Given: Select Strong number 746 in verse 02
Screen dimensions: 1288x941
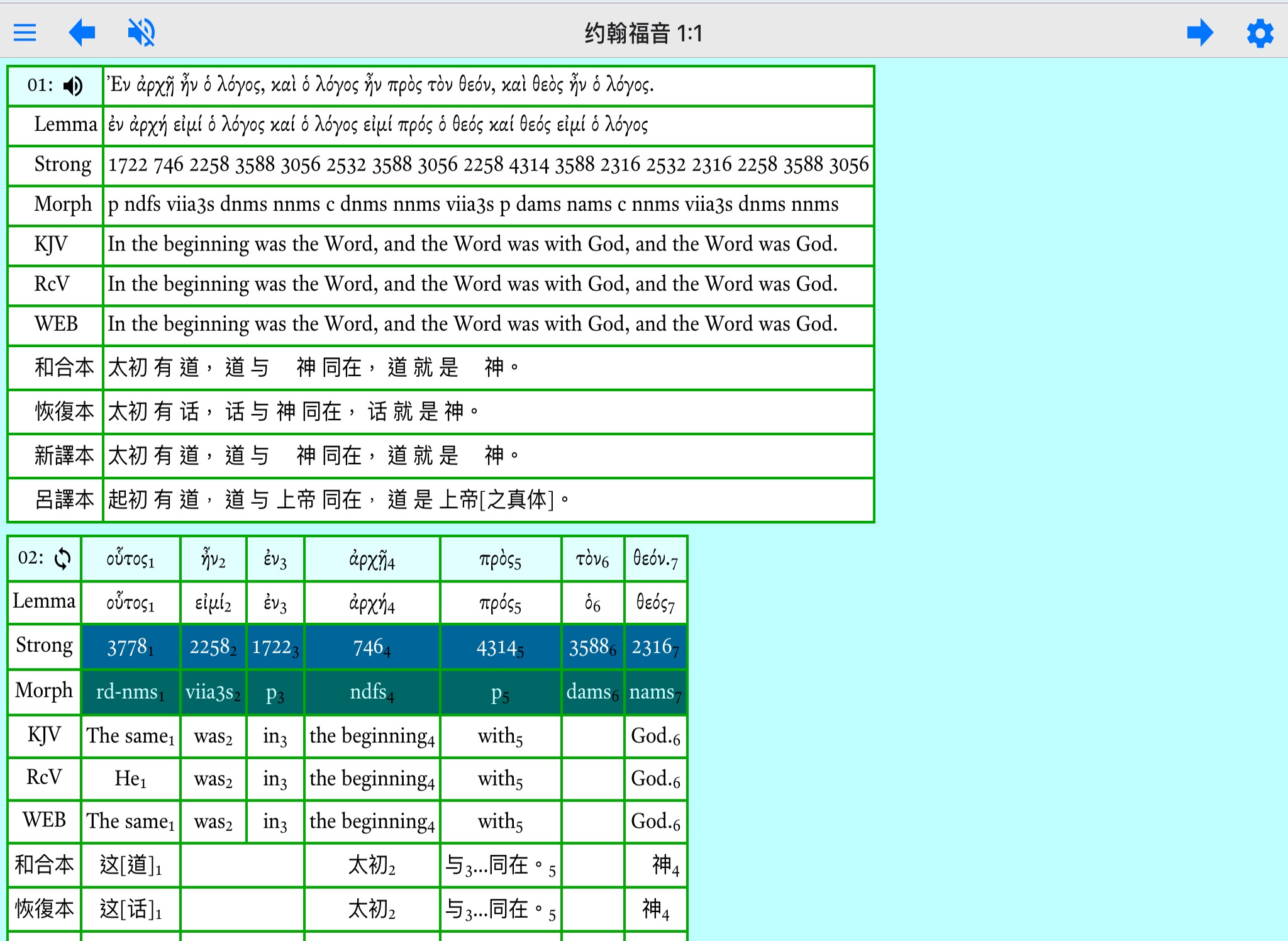Looking at the screenshot, I should [x=372, y=647].
